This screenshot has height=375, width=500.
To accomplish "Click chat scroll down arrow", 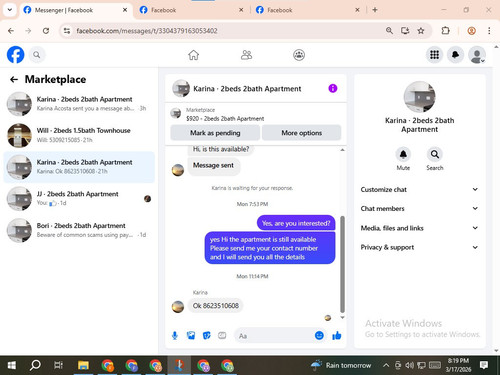I will point(342,318).
